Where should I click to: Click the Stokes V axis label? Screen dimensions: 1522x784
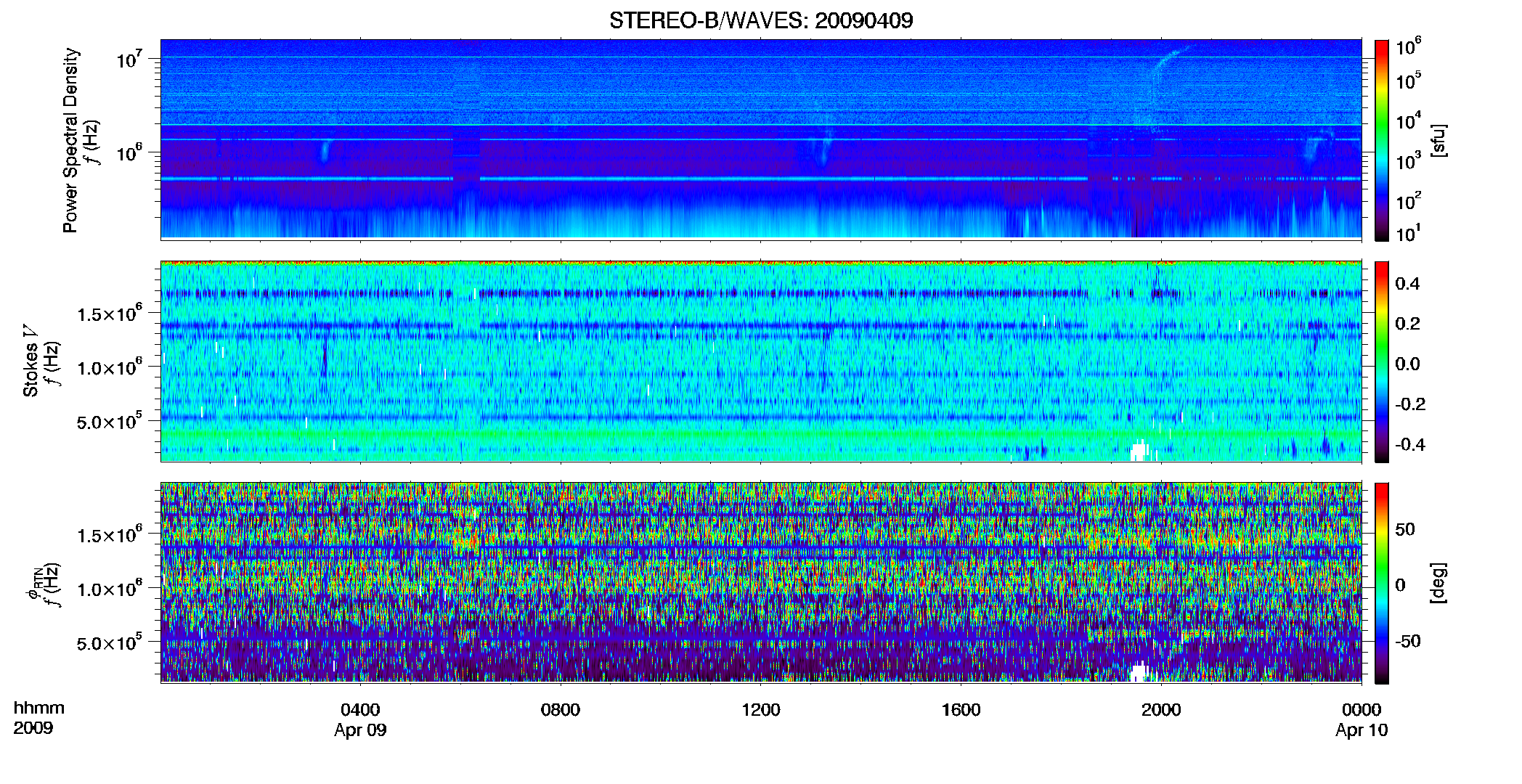point(30,361)
